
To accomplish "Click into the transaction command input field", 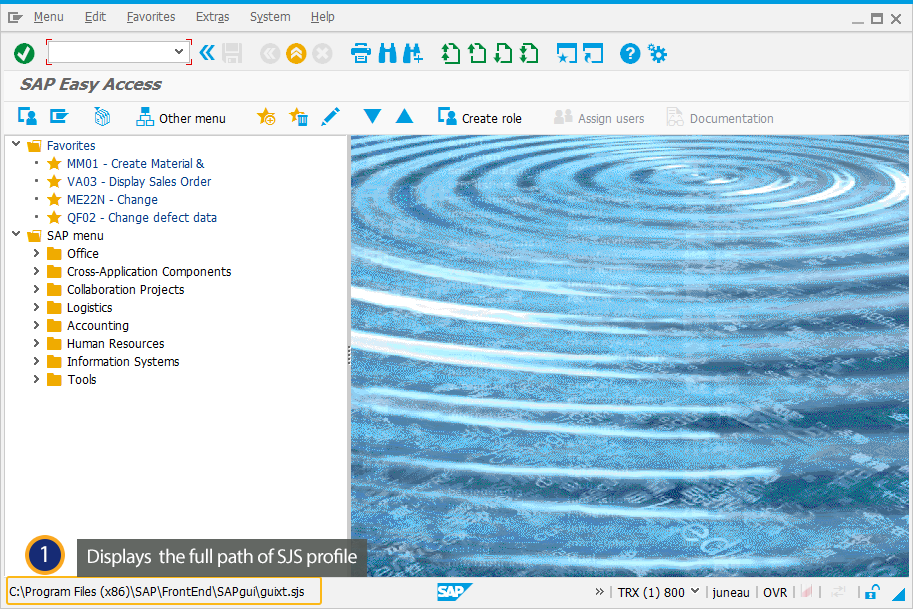I will tap(112, 52).
